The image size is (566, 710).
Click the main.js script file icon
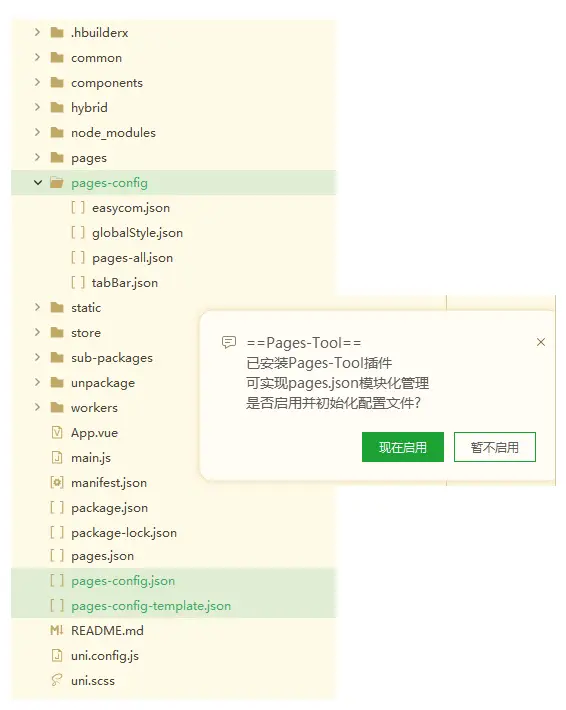click(x=57, y=457)
